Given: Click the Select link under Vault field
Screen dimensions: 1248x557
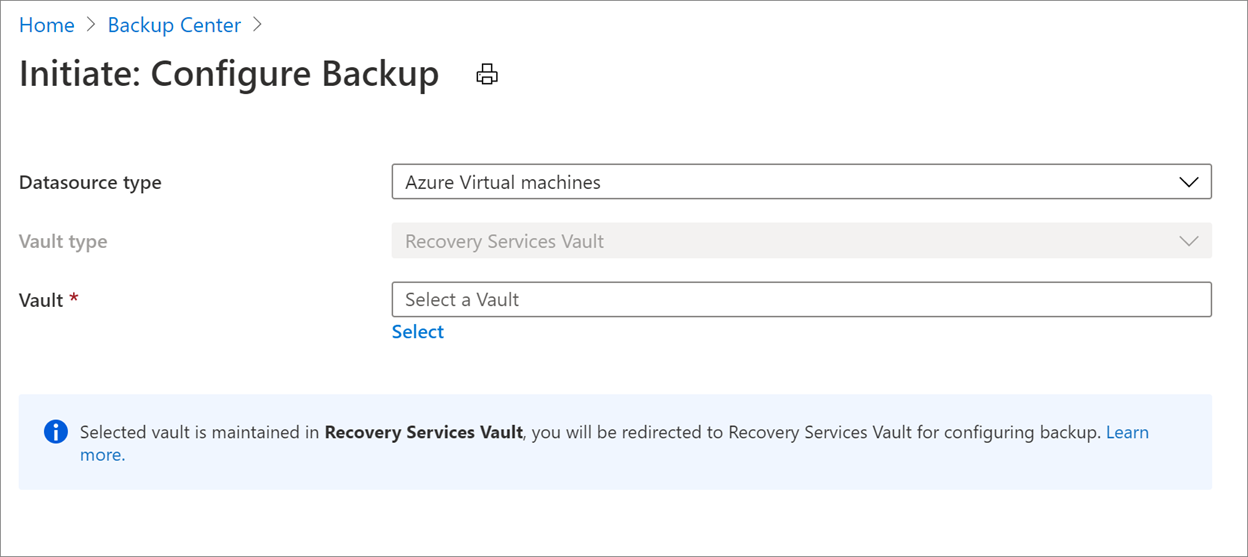Looking at the screenshot, I should point(418,332).
